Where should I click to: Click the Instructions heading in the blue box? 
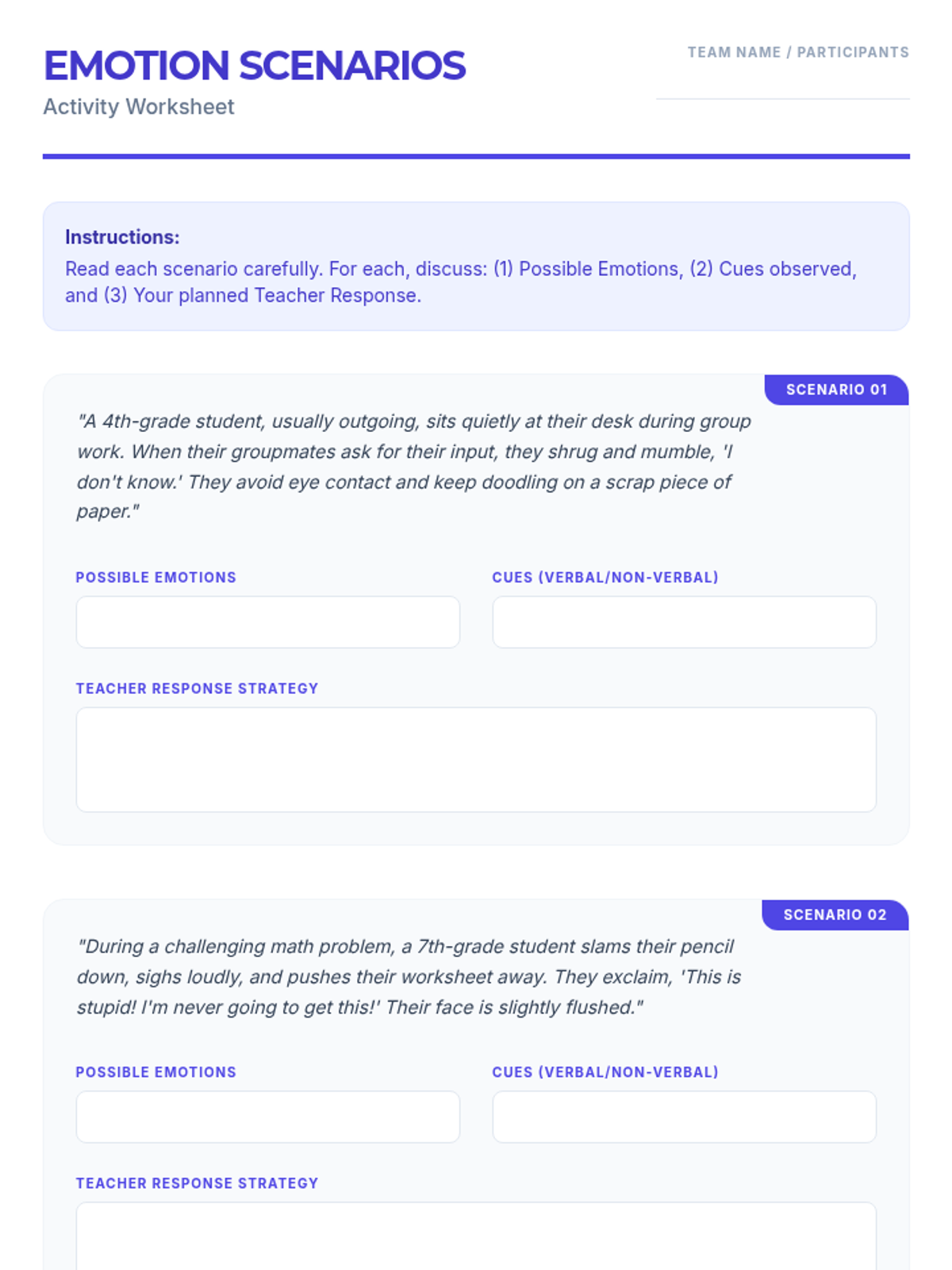(x=122, y=237)
